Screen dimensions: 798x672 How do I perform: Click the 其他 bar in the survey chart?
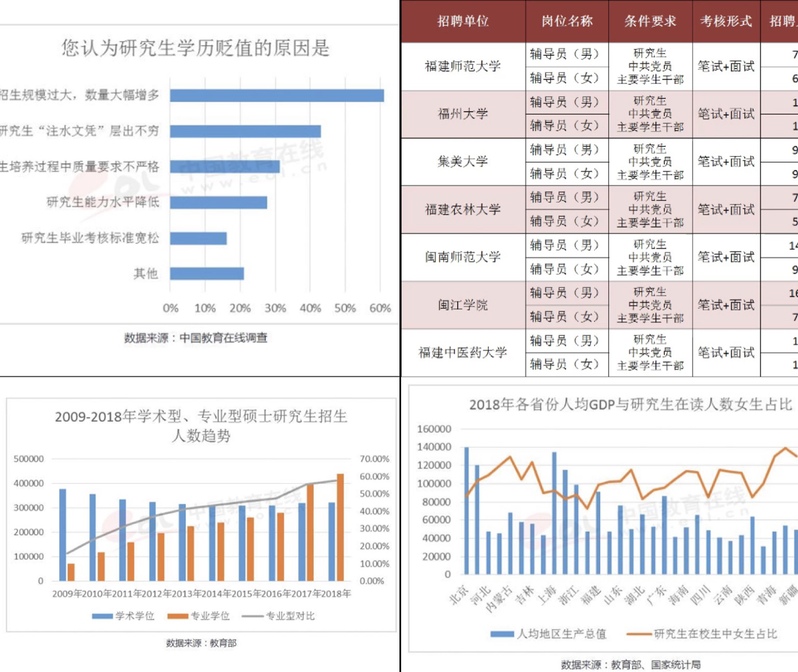tap(207, 273)
